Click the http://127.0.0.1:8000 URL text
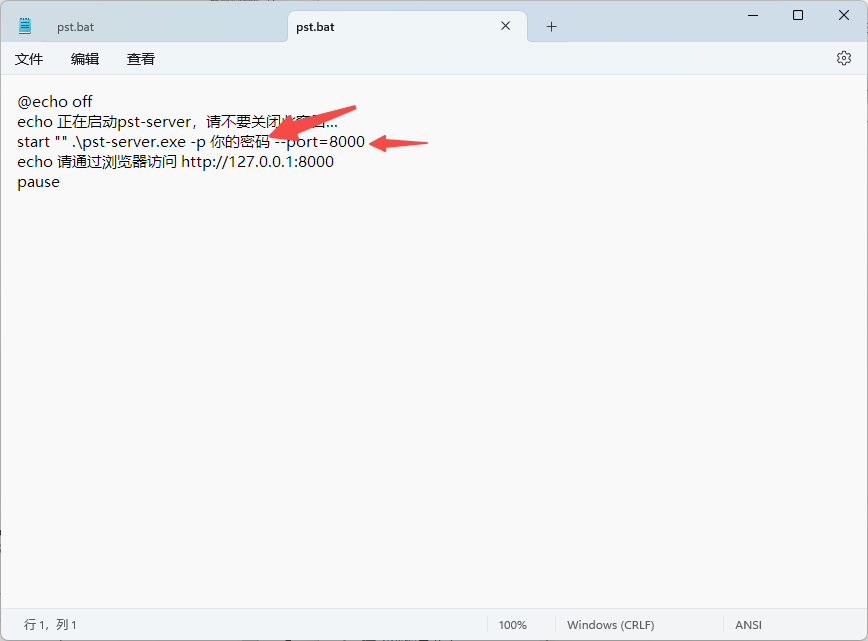Image resolution: width=868 pixels, height=641 pixels. tap(257, 162)
